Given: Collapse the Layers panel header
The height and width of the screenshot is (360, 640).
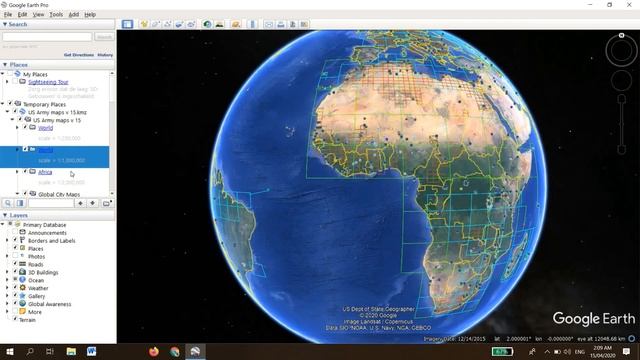Looking at the screenshot, I should coord(58,215).
